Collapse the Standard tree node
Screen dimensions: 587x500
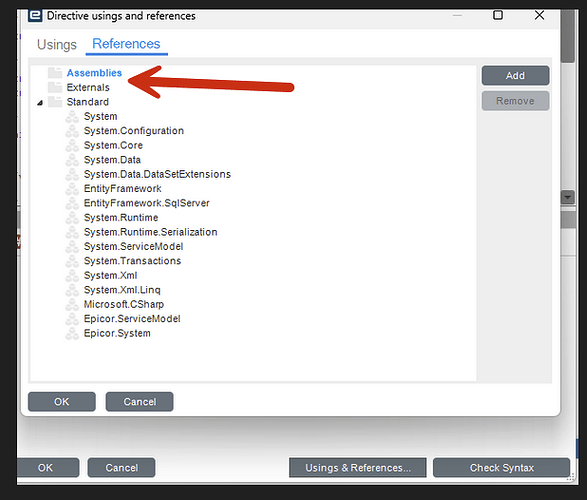(x=40, y=103)
